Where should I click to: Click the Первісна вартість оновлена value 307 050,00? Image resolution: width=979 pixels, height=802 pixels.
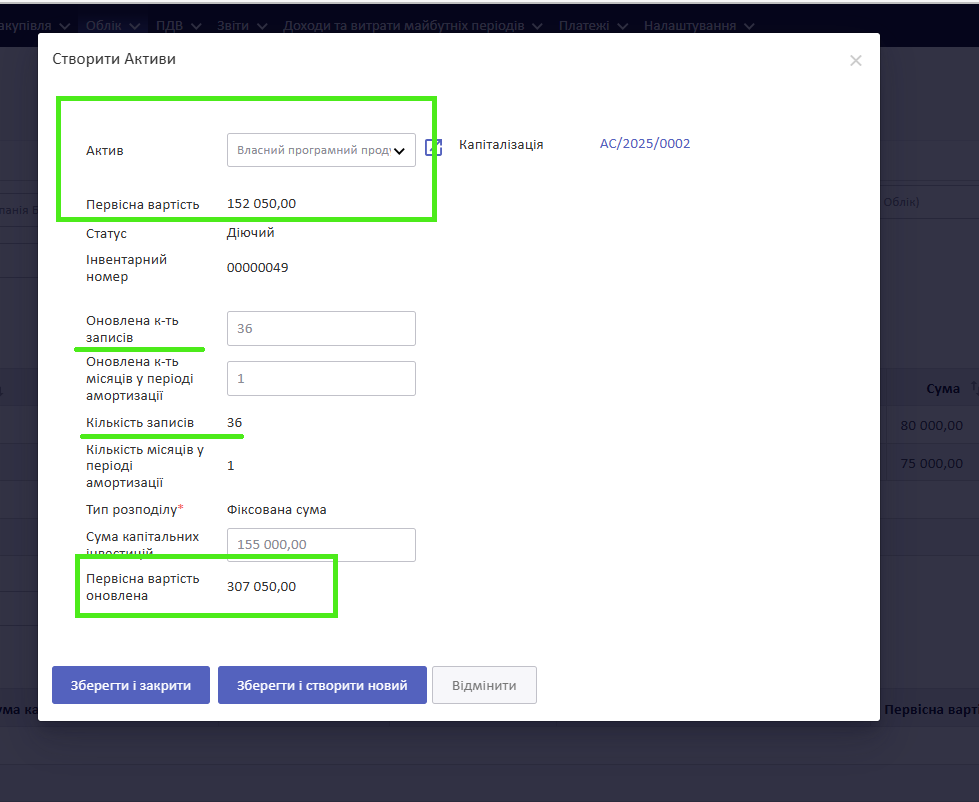click(x=262, y=587)
